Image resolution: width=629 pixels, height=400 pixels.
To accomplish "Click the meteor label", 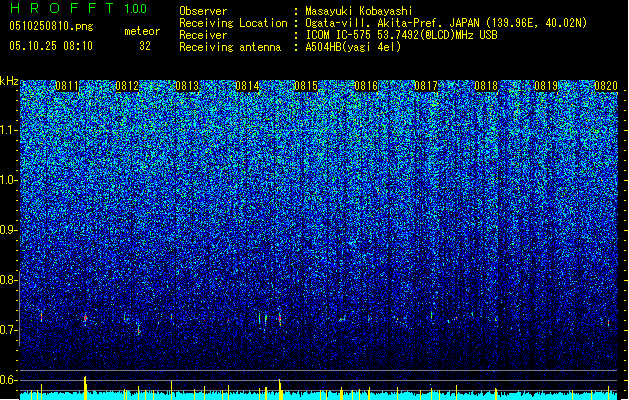I will tap(142, 31).
